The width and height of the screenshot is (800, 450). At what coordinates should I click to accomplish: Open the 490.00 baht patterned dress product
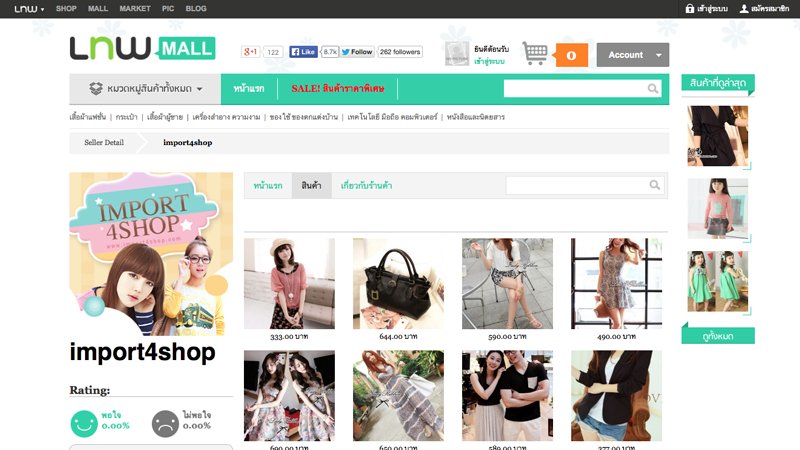coord(616,283)
